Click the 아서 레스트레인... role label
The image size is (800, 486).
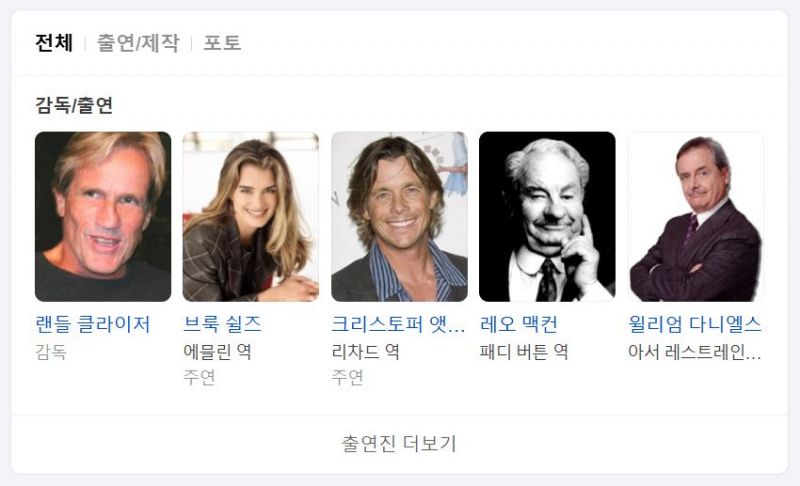[695, 352]
